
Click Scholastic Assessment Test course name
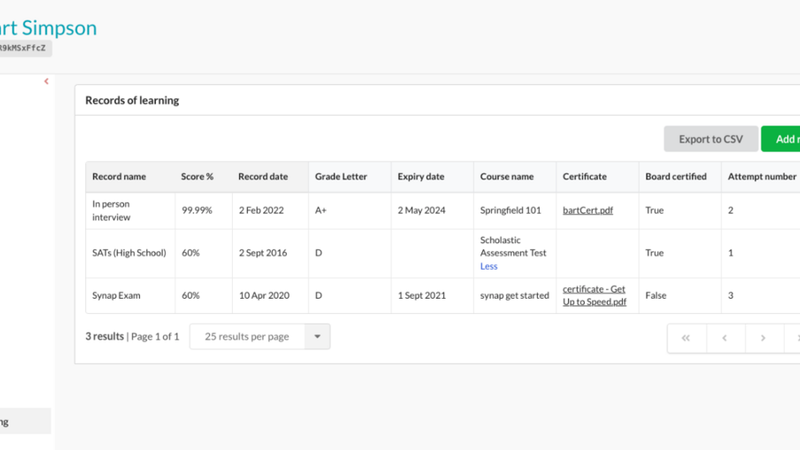pos(513,246)
